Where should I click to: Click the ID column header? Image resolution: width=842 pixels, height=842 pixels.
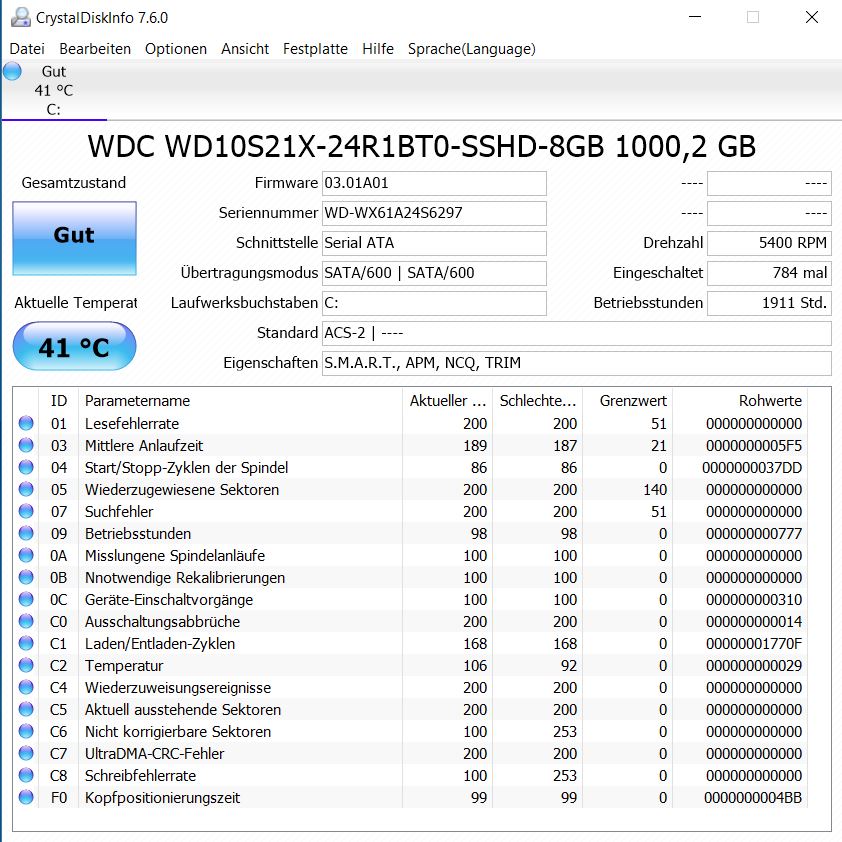click(x=59, y=401)
